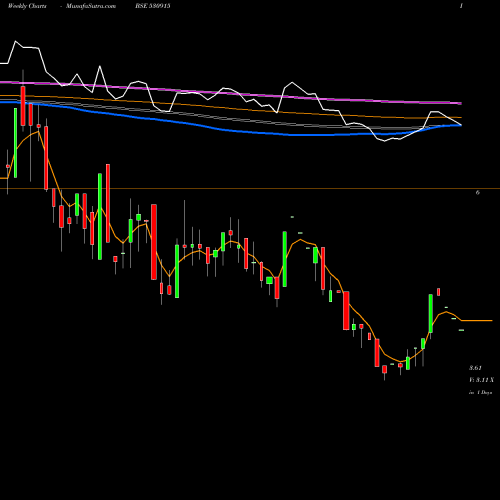
Task: Click the 'MunafaSutra.com' label
Action: [x=91, y=6]
